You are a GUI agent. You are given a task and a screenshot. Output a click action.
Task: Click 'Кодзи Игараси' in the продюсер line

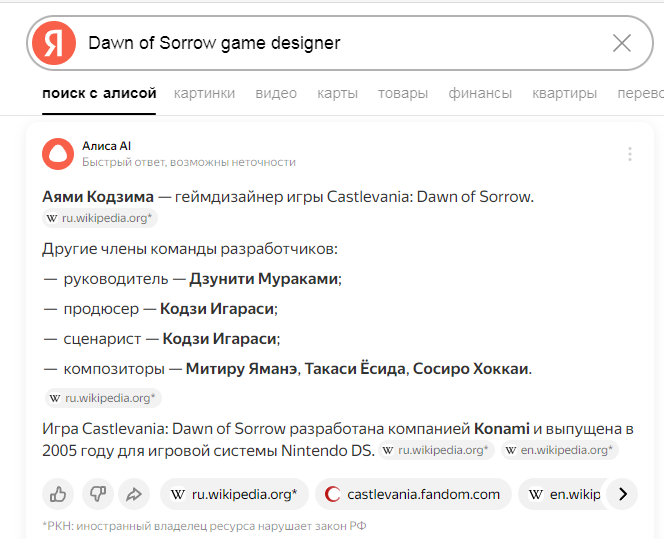coord(217,309)
